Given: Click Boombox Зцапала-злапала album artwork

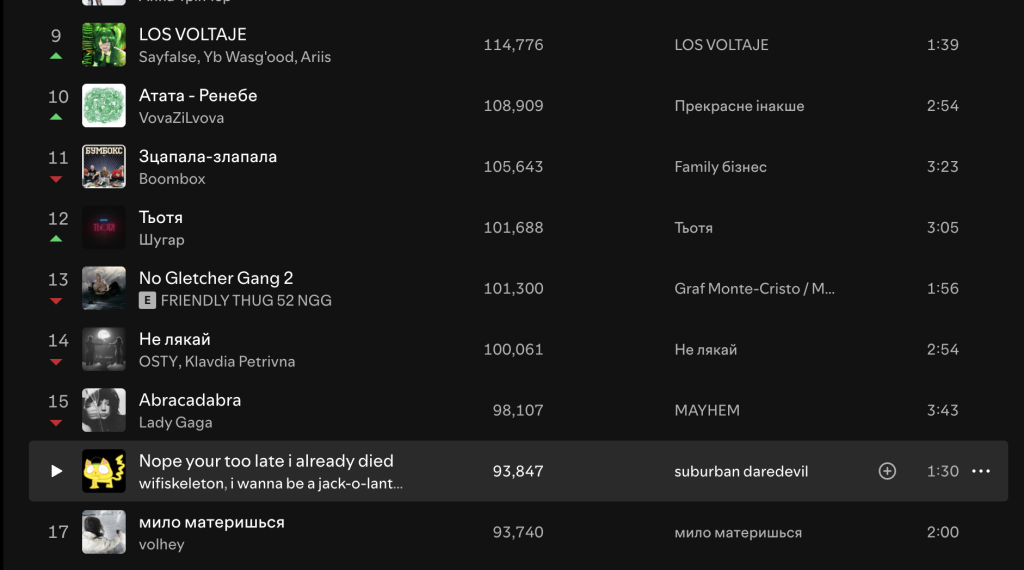Looking at the screenshot, I should pos(104,166).
